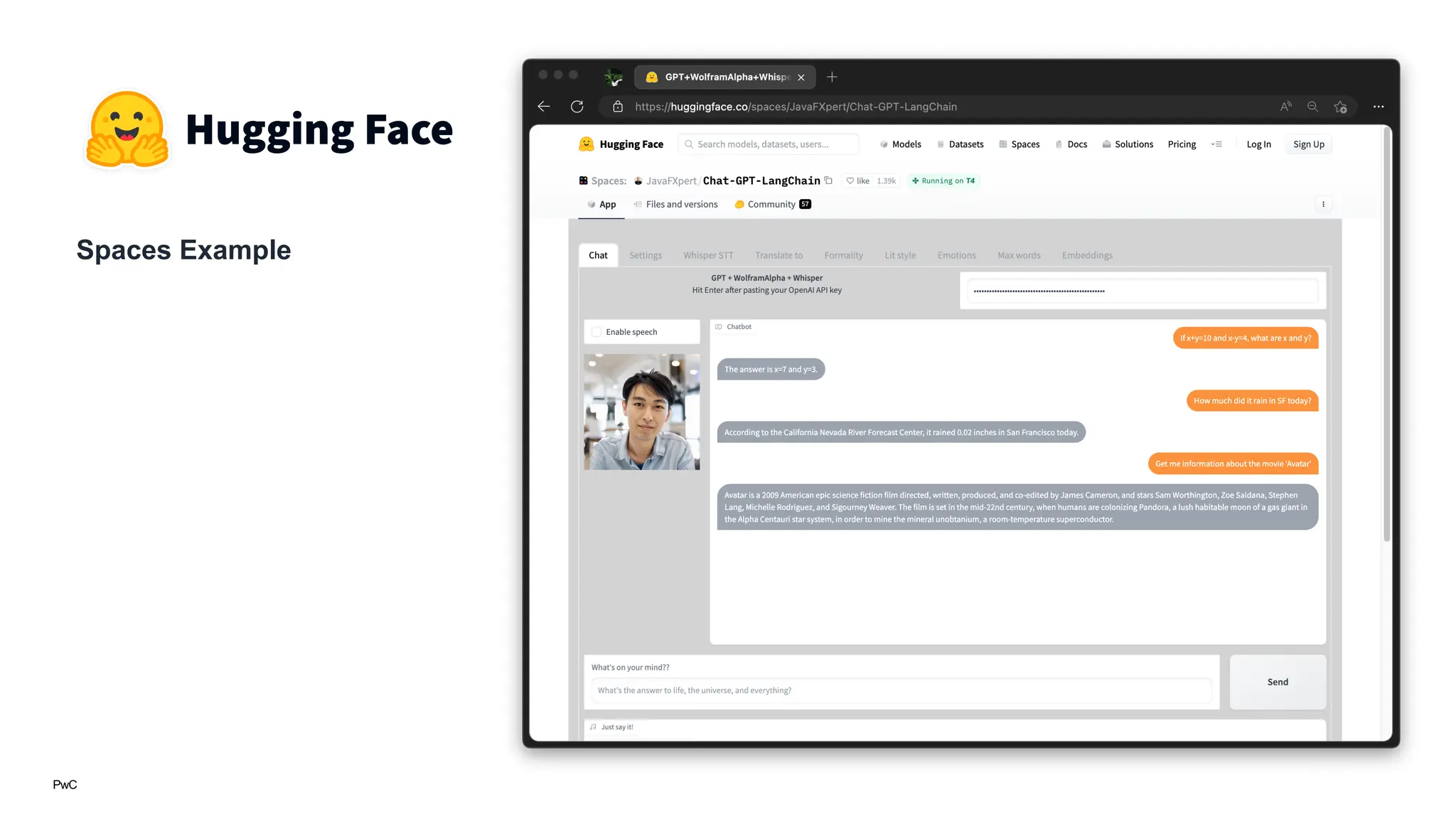Open the Pricing page
The image size is (1456, 819).
pos(1182,144)
